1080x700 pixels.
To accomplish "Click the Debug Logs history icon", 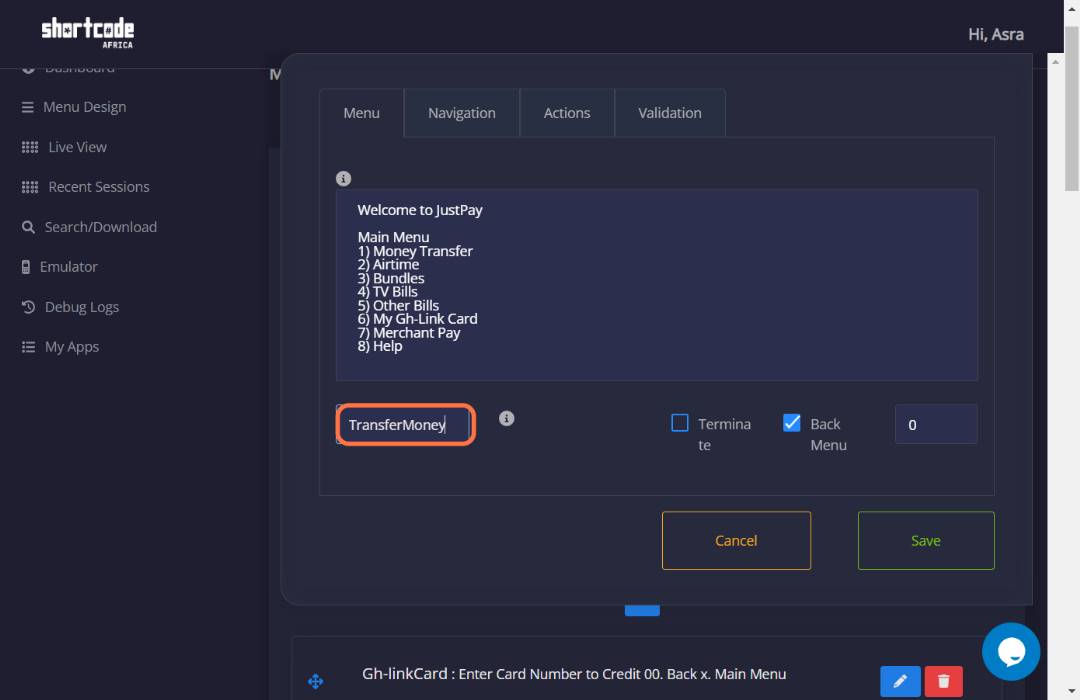I will 28,307.
